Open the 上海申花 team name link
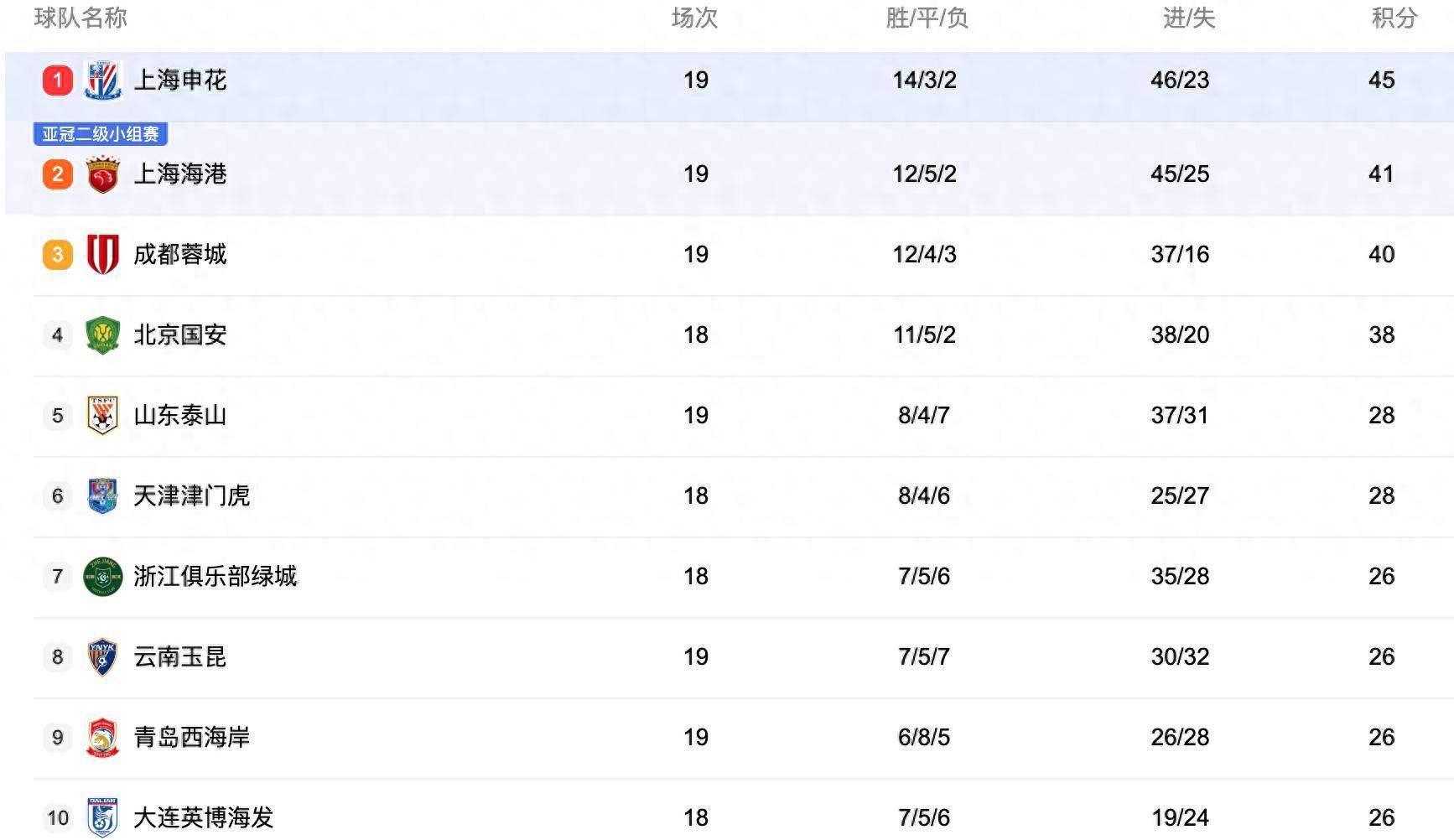This screenshot has height=840, width=1454. point(180,80)
